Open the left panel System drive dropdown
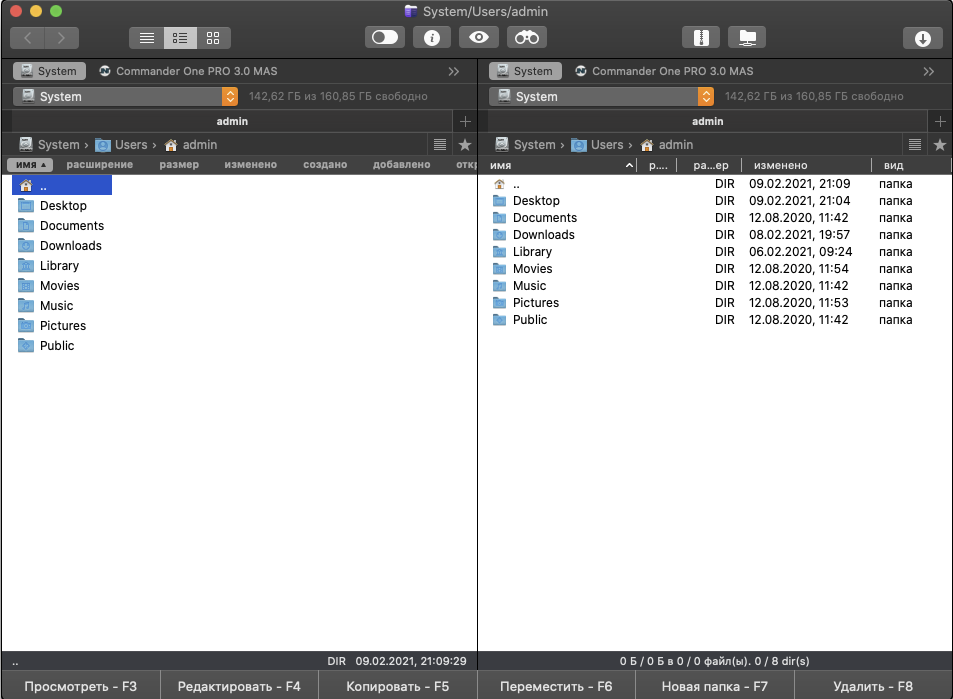 click(x=230, y=97)
